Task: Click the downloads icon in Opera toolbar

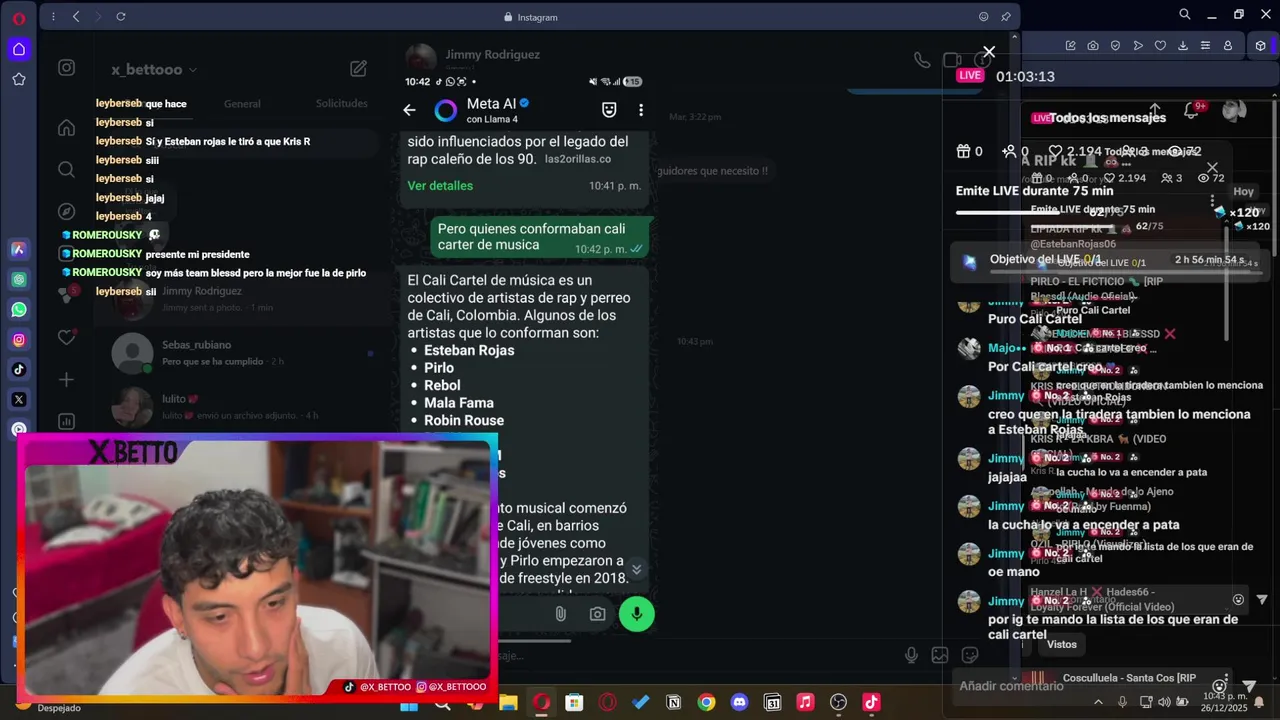Action: click(1183, 45)
